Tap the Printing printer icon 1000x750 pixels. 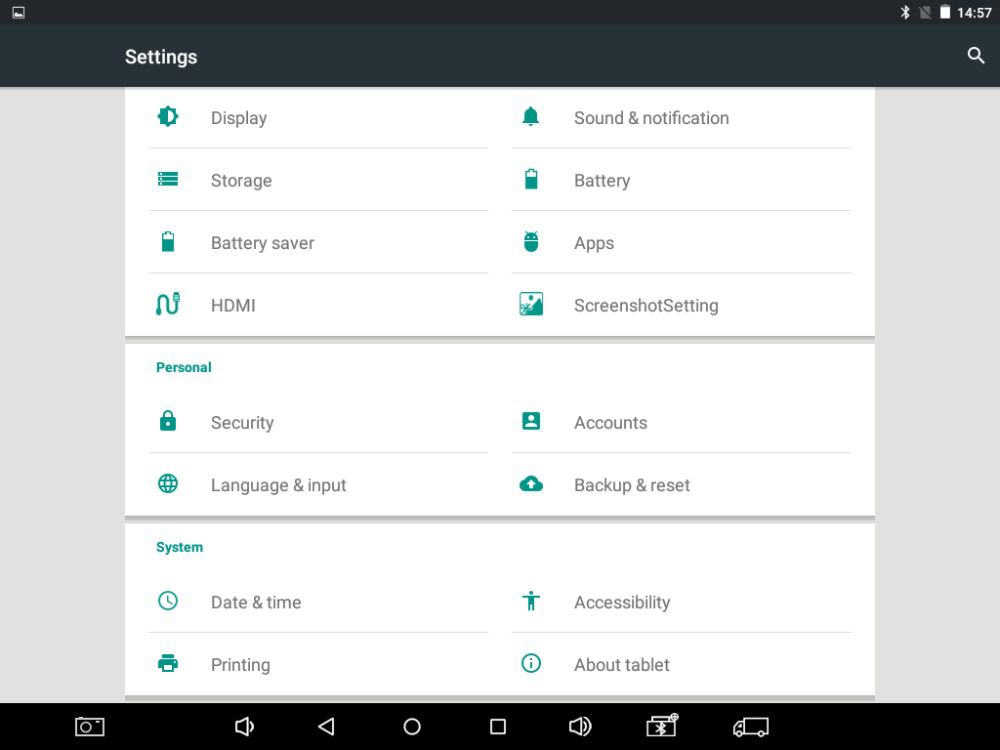pos(168,663)
